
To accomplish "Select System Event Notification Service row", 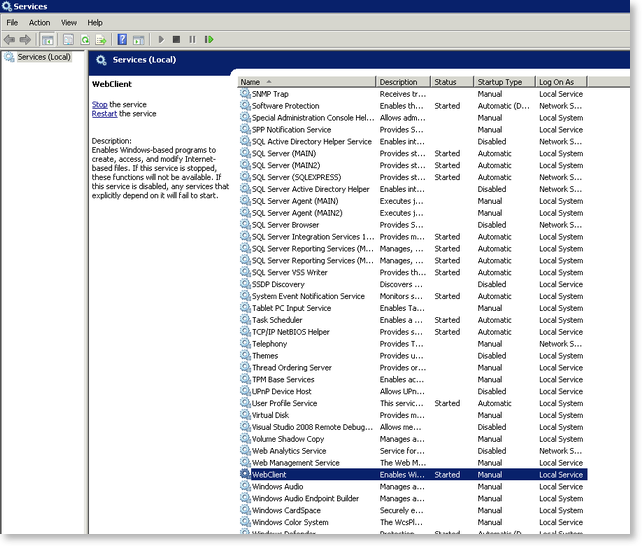I will point(414,296).
